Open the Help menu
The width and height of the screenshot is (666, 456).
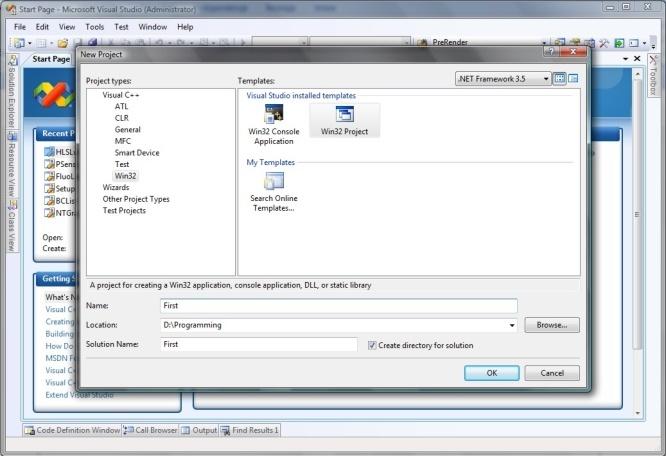pos(185,27)
